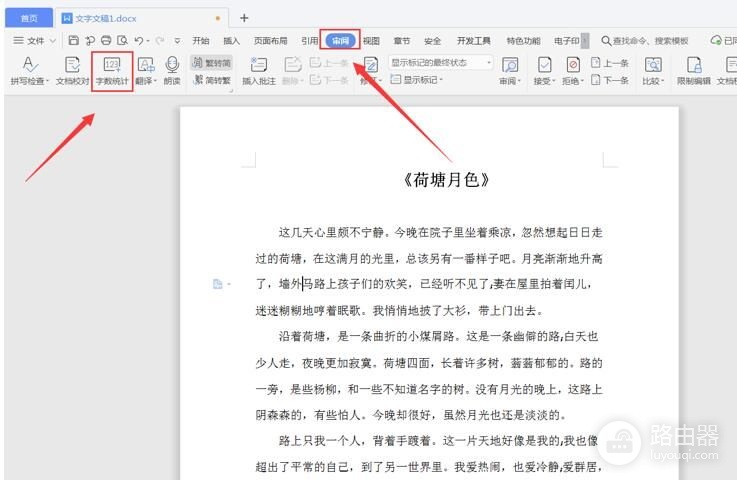Click the print preview icon
This screenshot has width=737, height=483.
coord(122,41)
